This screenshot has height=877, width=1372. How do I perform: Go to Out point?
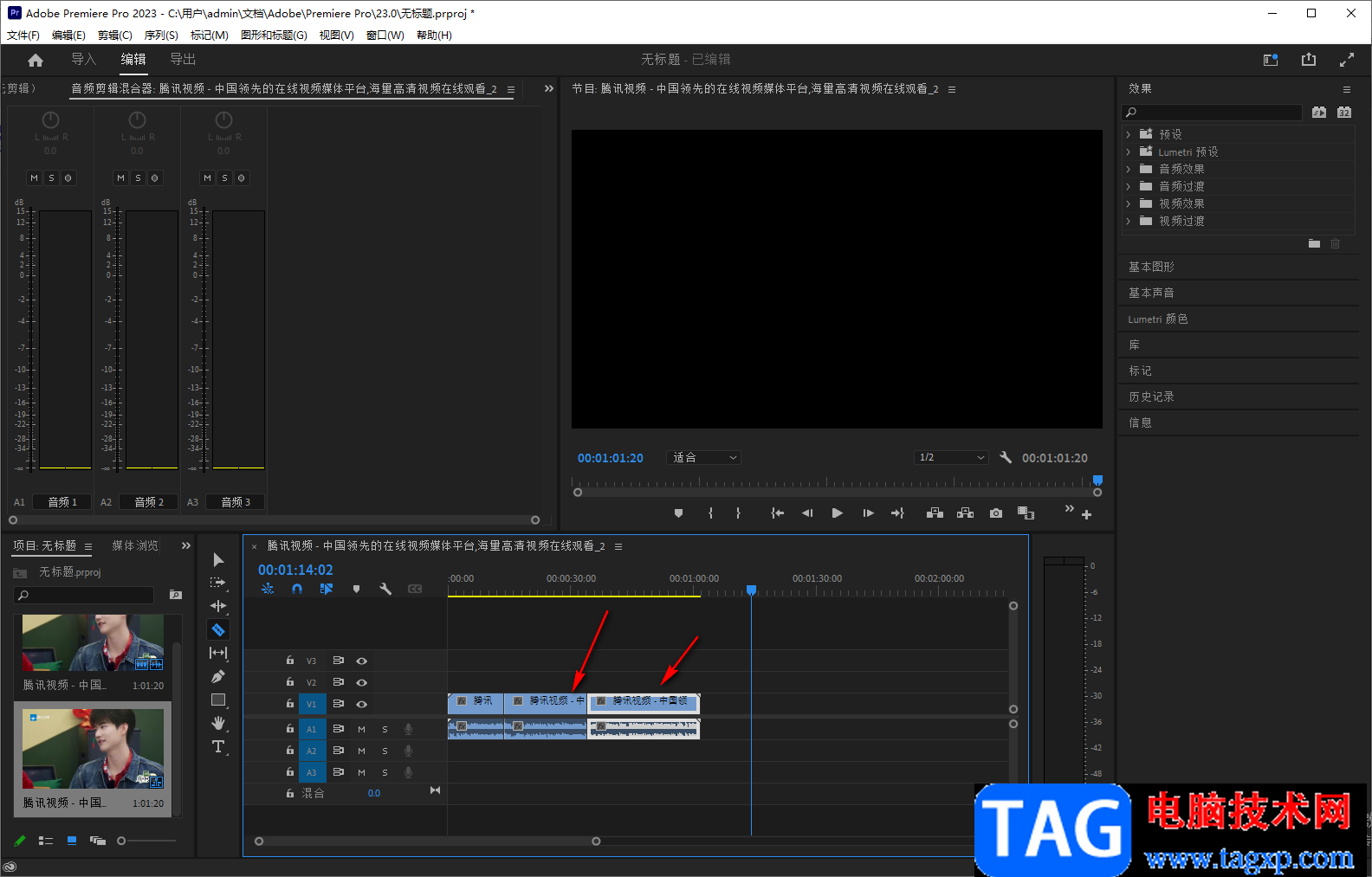[897, 513]
